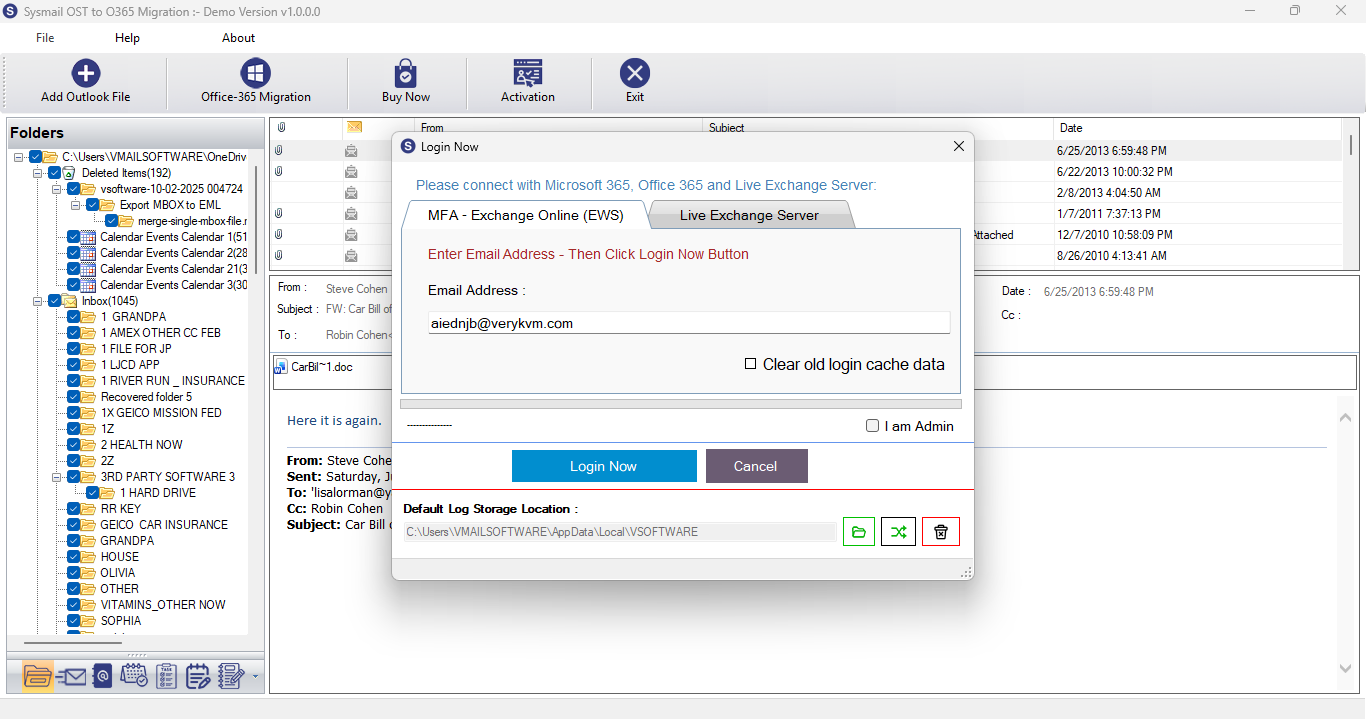Open the calendar with pencil icon
The height and width of the screenshot is (720, 1366).
click(198, 676)
